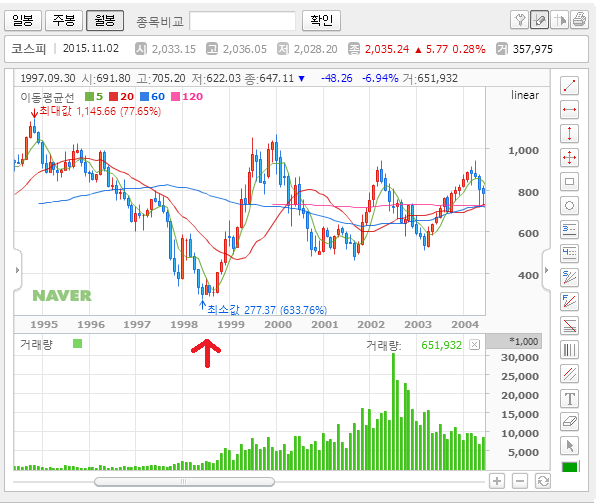Select the three-division line tool
Image resolution: width=596 pixels, height=503 pixels.
[569, 230]
